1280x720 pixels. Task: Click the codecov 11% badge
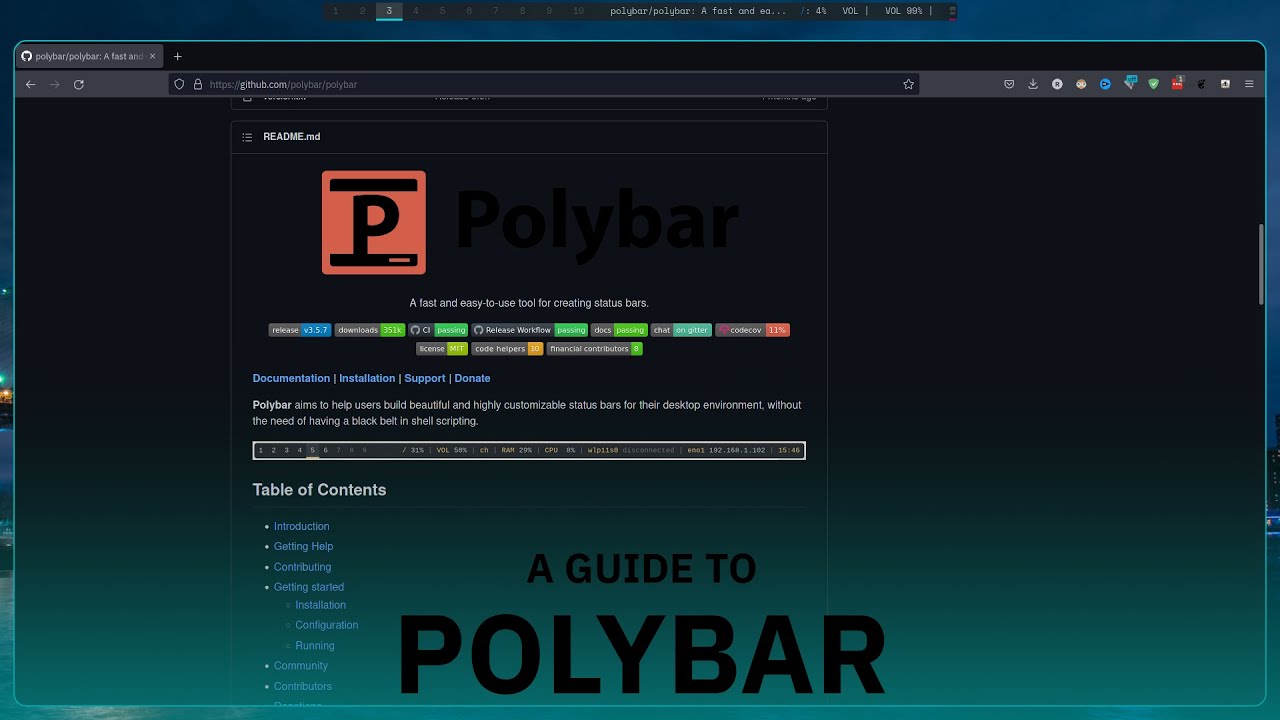point(752,330)
